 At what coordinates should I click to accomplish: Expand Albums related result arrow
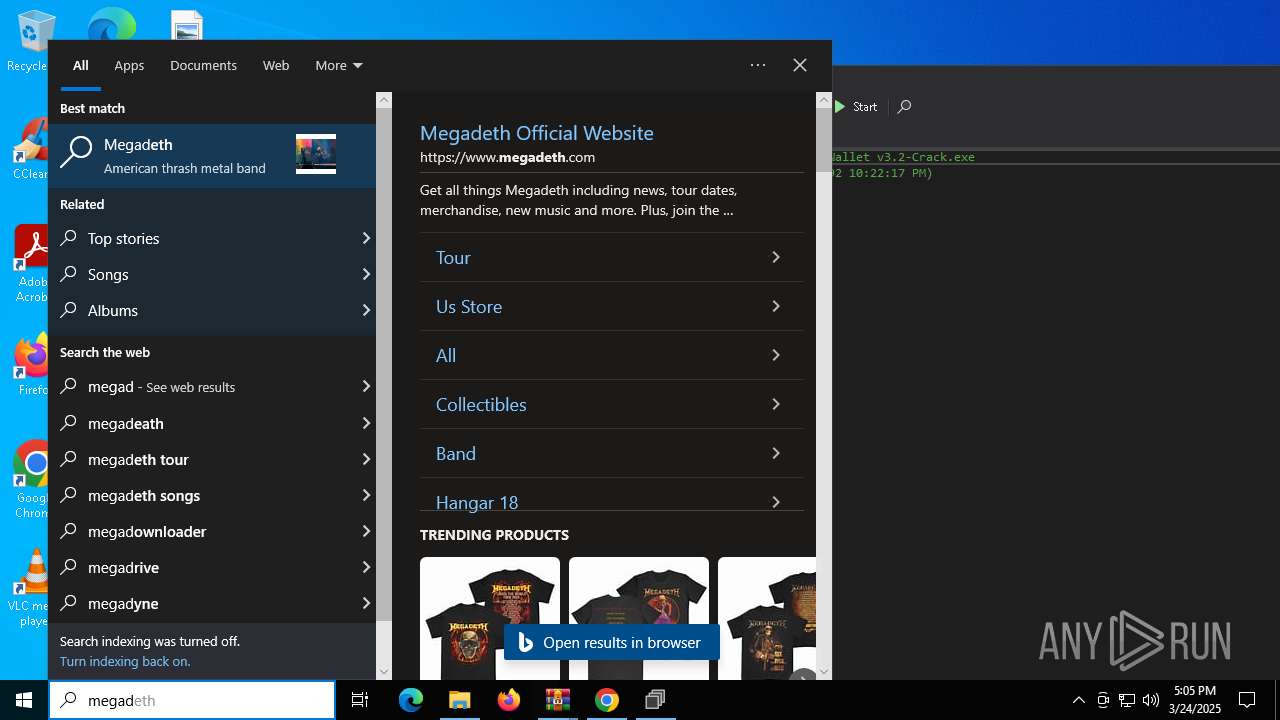[366, 310]
